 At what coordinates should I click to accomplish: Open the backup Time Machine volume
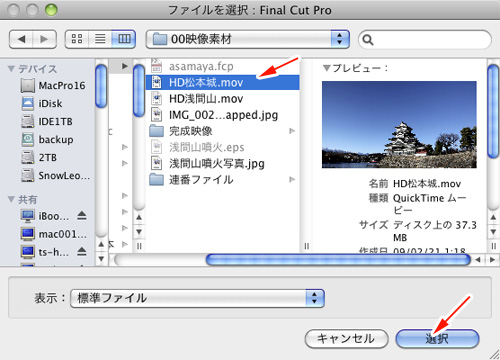[x=48, y=140]
